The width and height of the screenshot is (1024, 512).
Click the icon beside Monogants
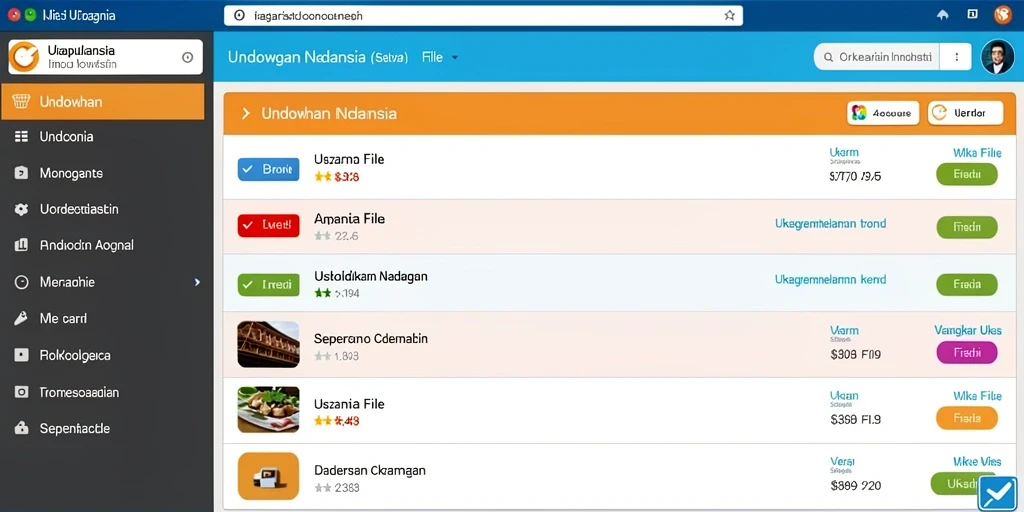(21, 173)
